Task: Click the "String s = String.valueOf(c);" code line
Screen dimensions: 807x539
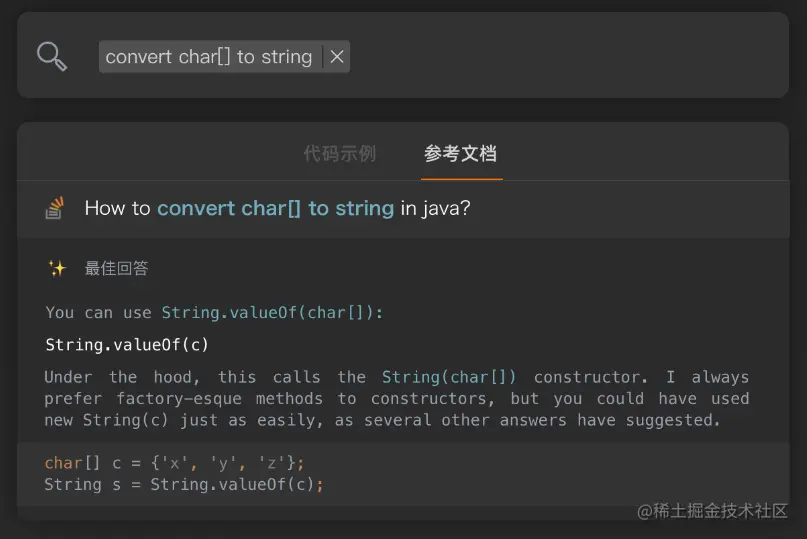Action: [x=184, y=484]
